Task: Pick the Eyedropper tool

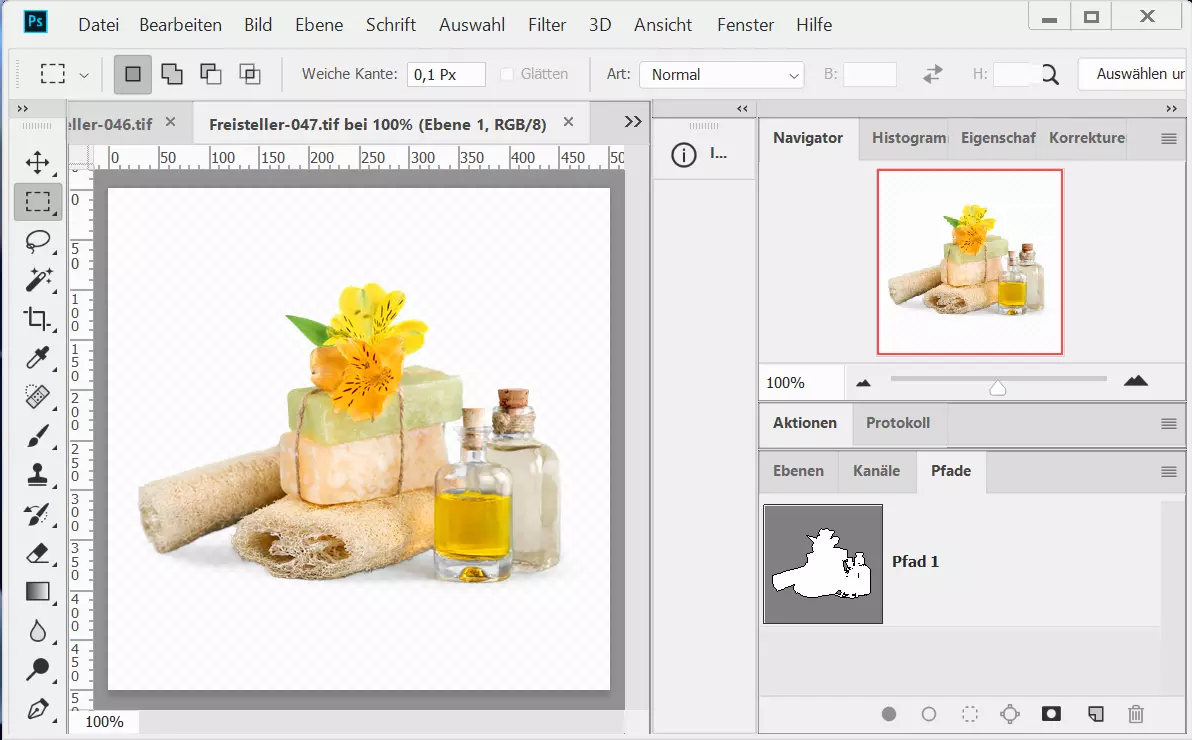Action: (x=37, y=358)
